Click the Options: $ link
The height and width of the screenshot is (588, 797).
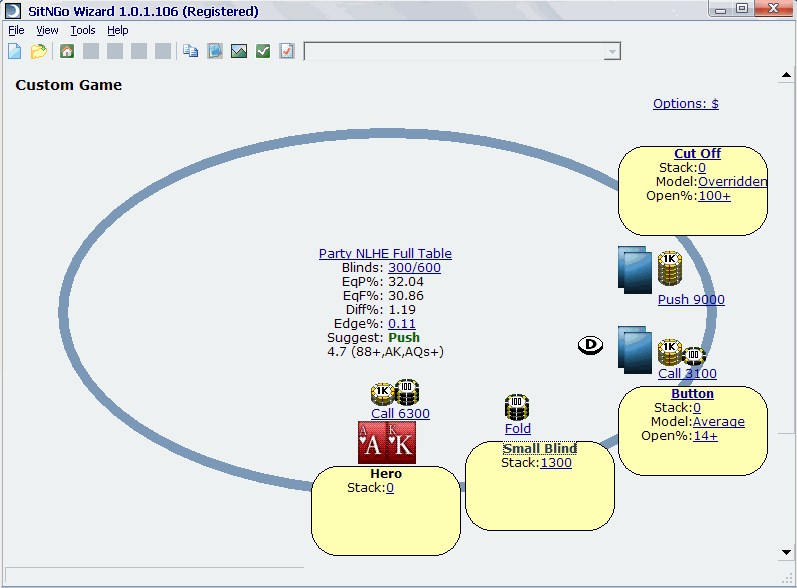[x=685, y=104]
